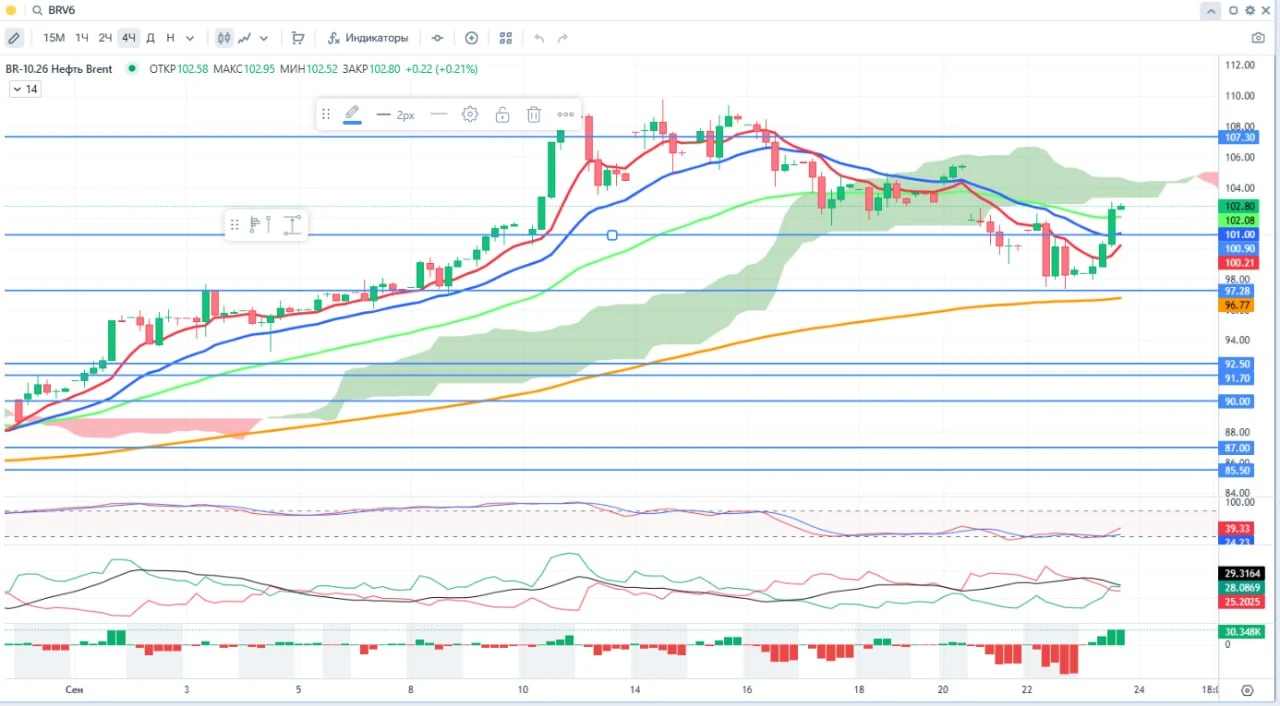Image resolution: width=1280 pixels, height=706 pixels.
Task: Open the chart type dropdown arrow
Action: pyautogui.click(x=264, y=38)
